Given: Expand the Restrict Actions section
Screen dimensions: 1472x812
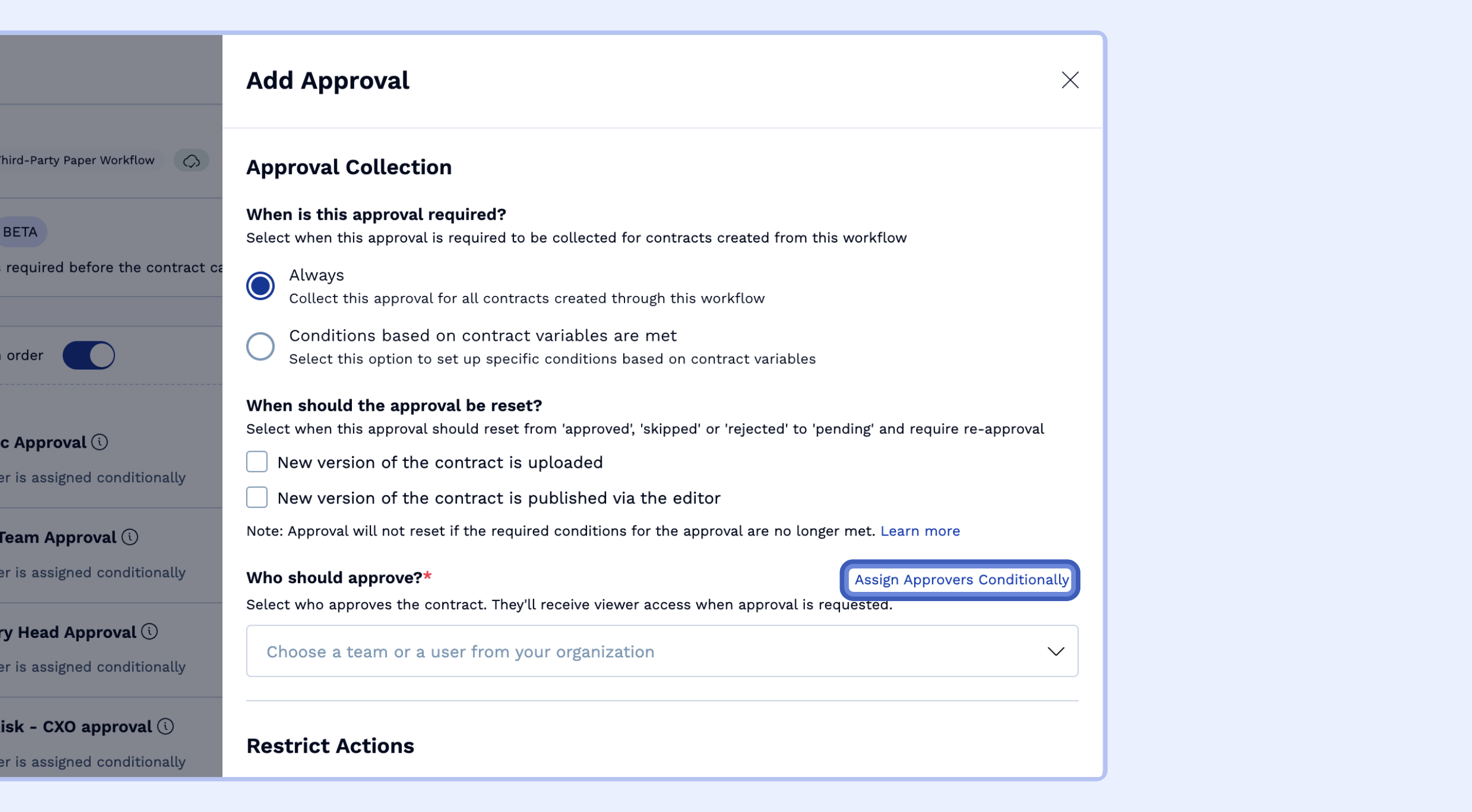Looking at the screenshot, I should [x=329, y=745].
